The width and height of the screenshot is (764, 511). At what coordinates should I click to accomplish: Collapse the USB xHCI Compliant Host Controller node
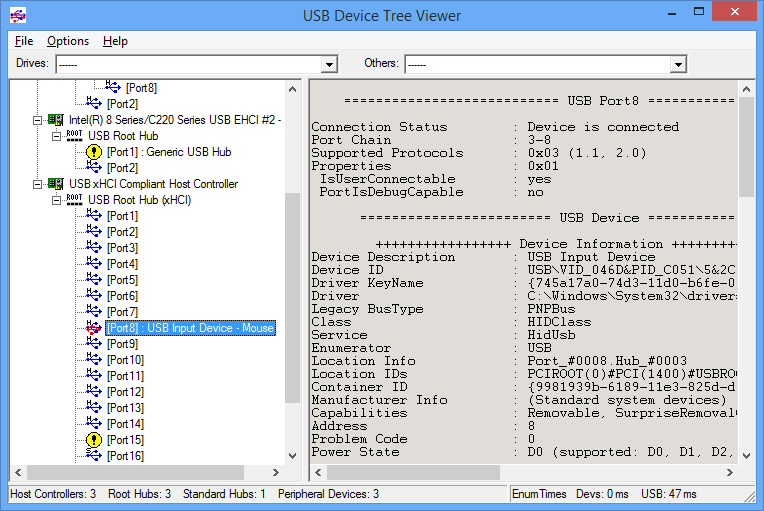[x=38, y=184]
